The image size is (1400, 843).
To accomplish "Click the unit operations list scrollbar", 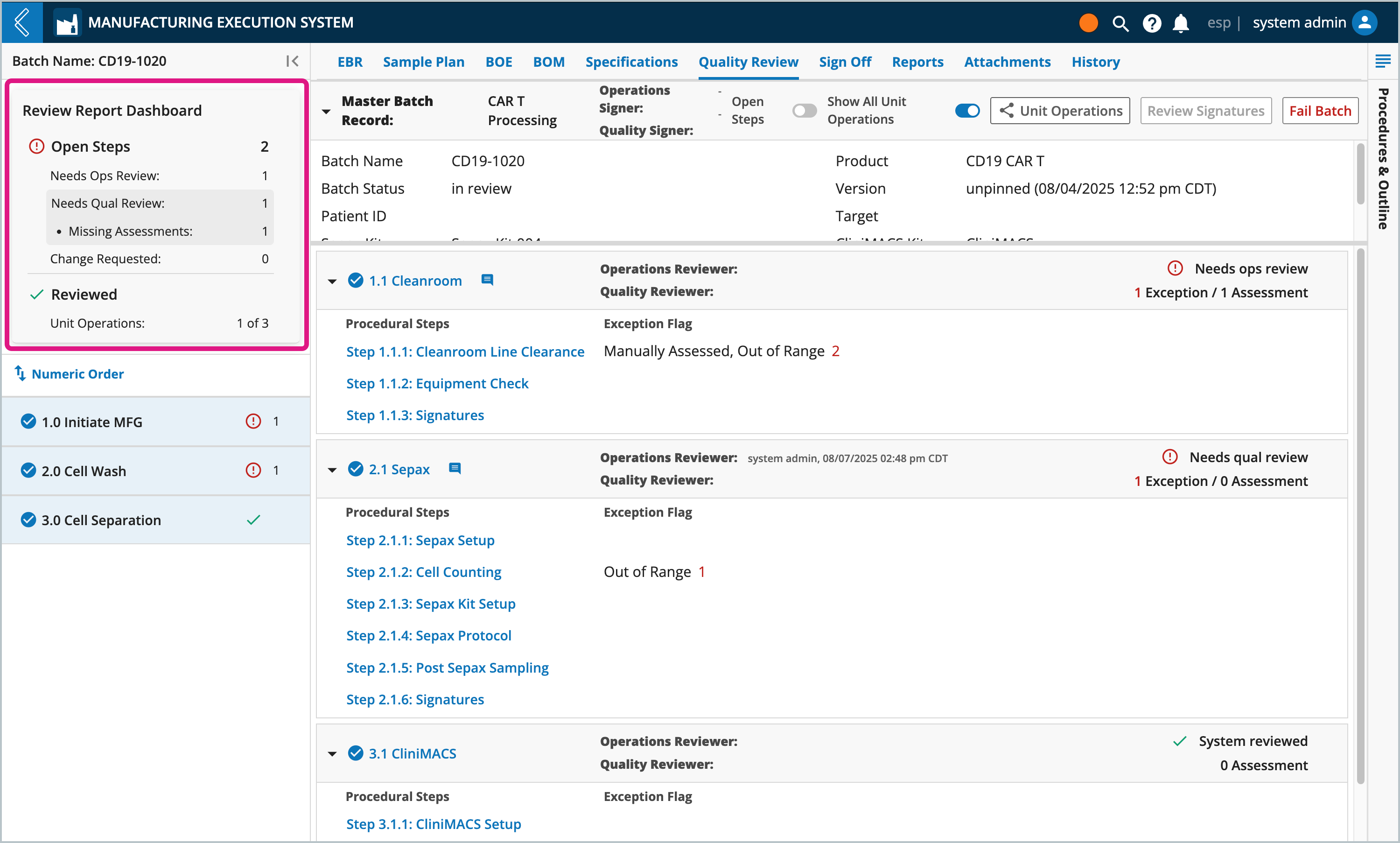I will click(1360, 516).
